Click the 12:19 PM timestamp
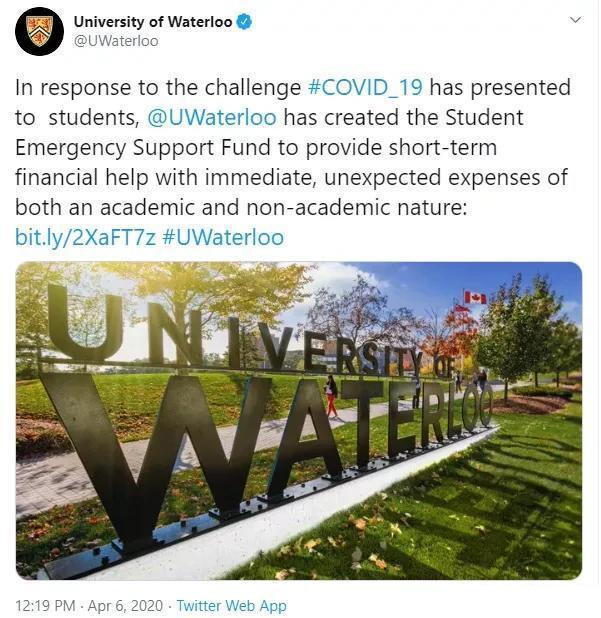Image resolution: width=601 pixels, height=618 pixels. (x=45, y=606)
